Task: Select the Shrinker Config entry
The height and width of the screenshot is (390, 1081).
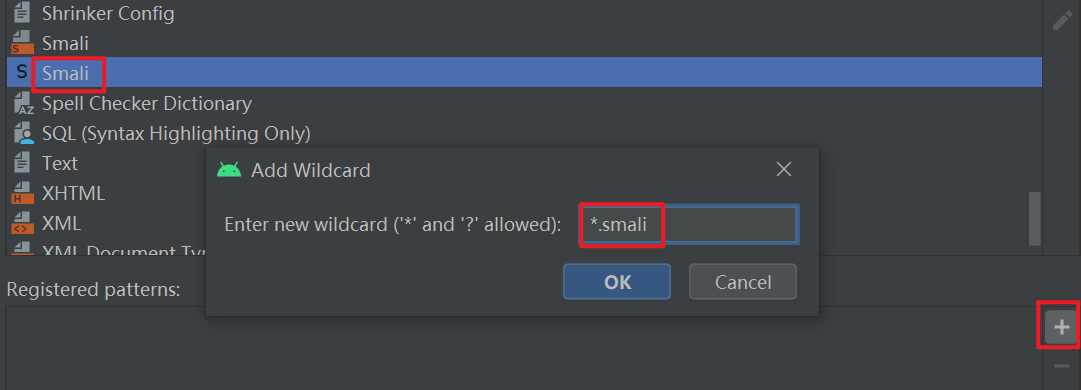Action: point(108,13)
